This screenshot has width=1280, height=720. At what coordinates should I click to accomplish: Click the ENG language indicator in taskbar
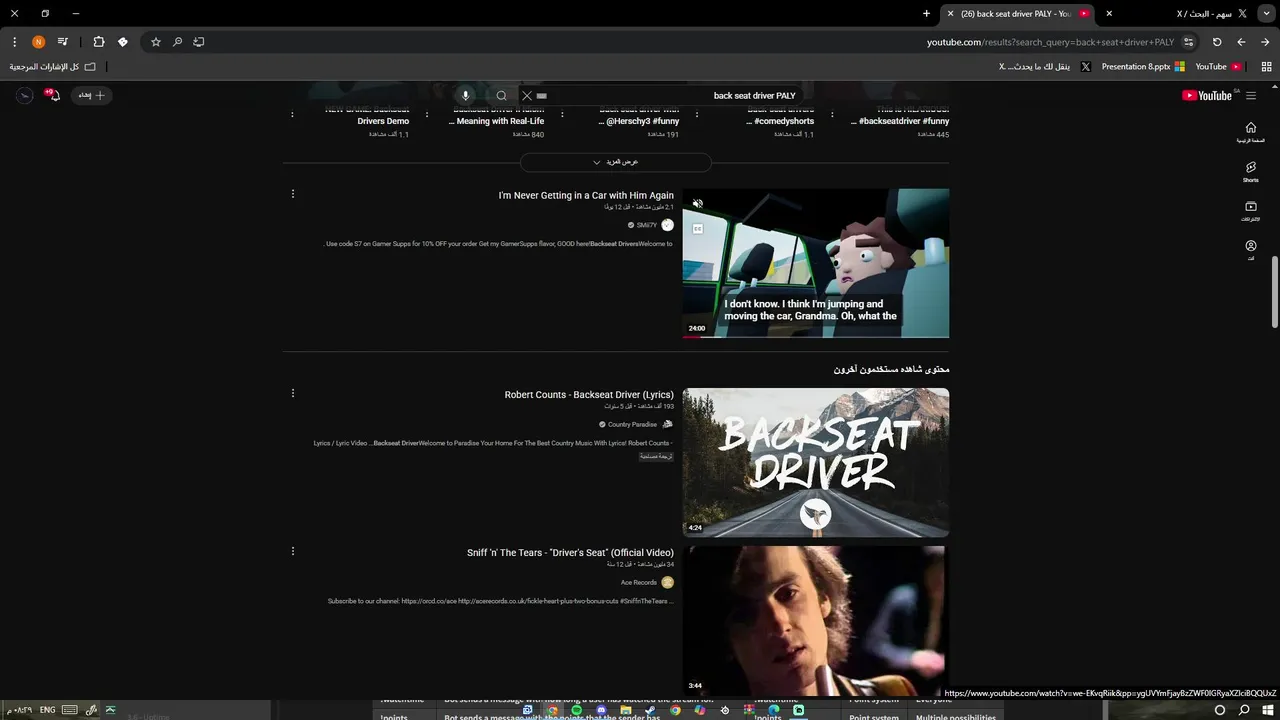tap(48, 710)
